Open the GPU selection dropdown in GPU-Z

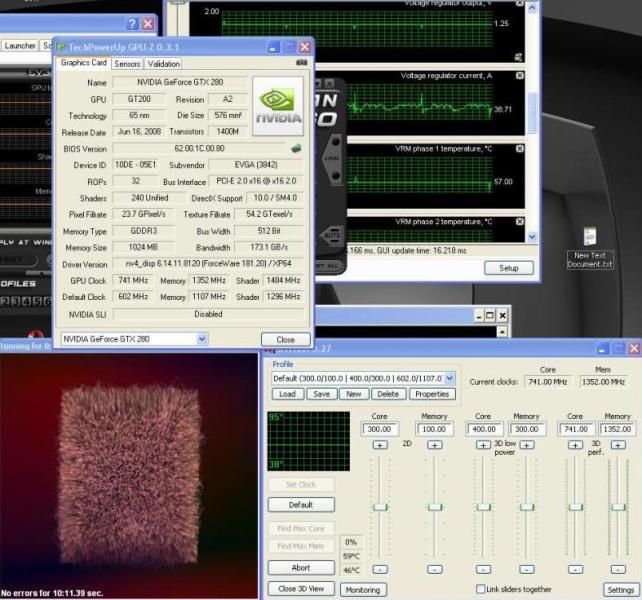pos(202,339)
